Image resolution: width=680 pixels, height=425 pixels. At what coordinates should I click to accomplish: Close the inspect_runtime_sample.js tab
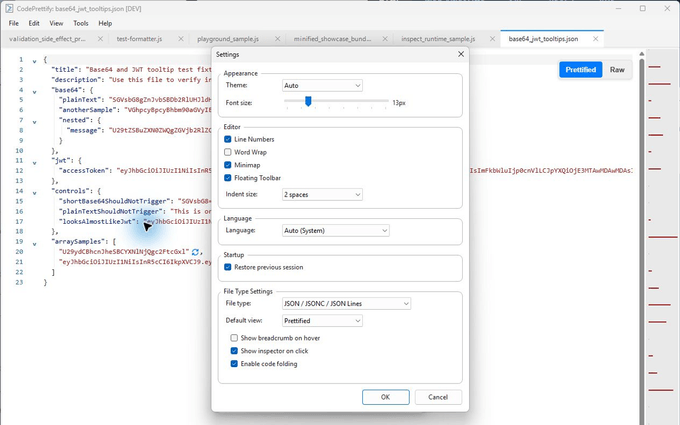pyautogui.click(x=492, y=39)
